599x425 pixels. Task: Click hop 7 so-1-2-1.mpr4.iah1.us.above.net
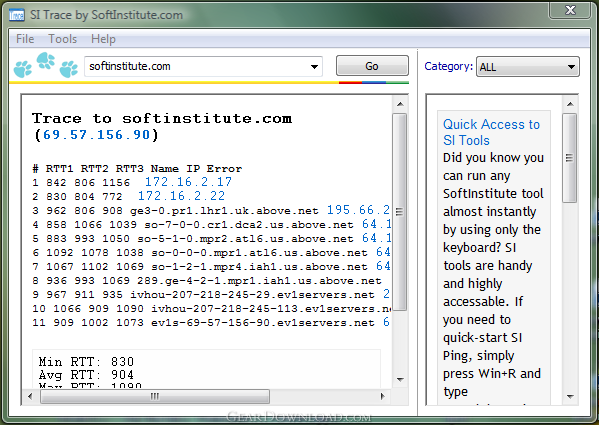[259, 267]
